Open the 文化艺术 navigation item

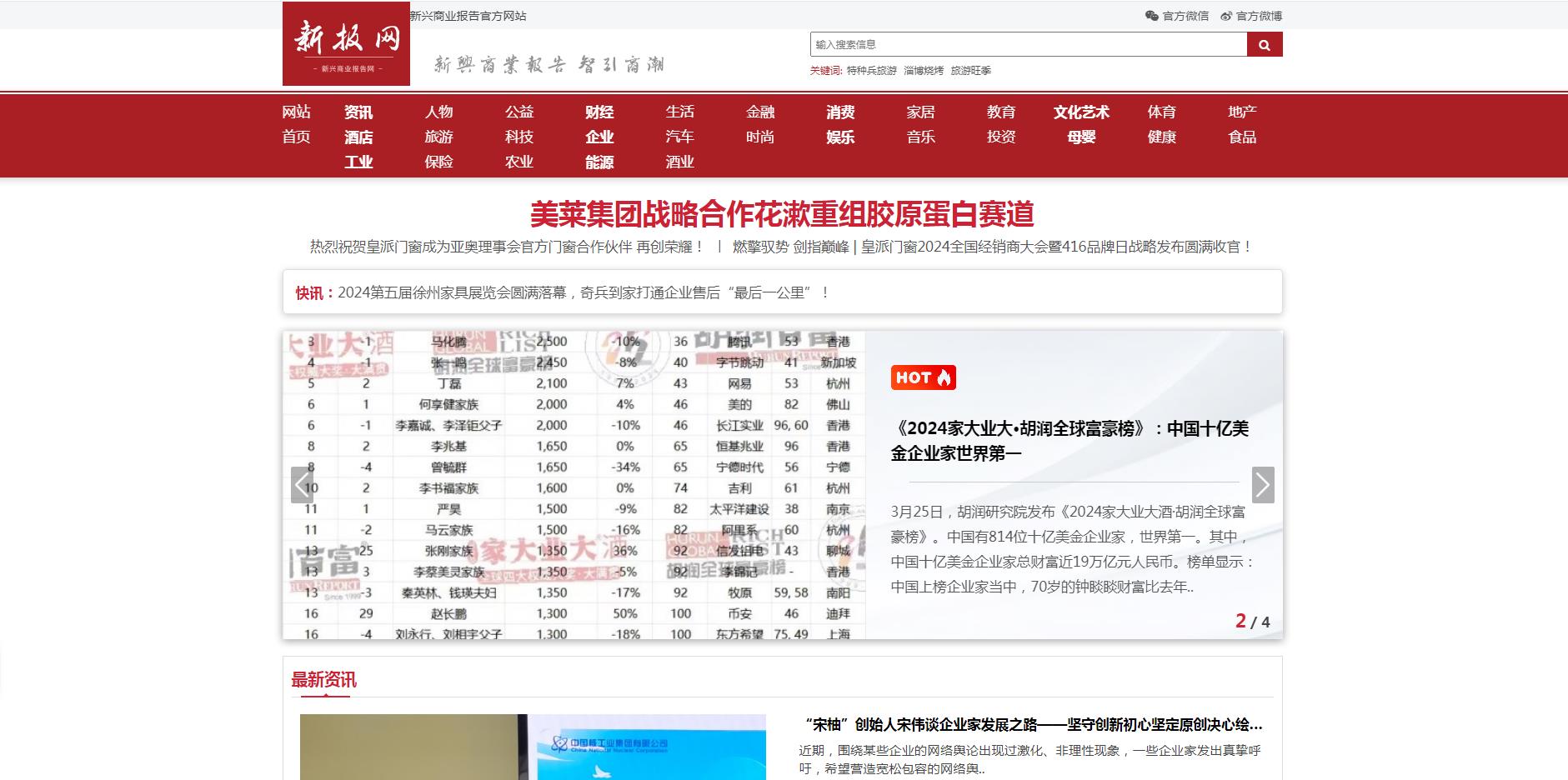click(x=1081, y=112)
